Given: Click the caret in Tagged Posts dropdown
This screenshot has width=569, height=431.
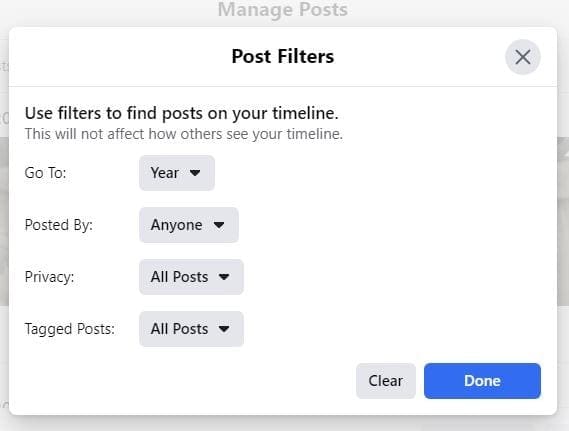Looking at the screenshot, I should coord(224,329).
